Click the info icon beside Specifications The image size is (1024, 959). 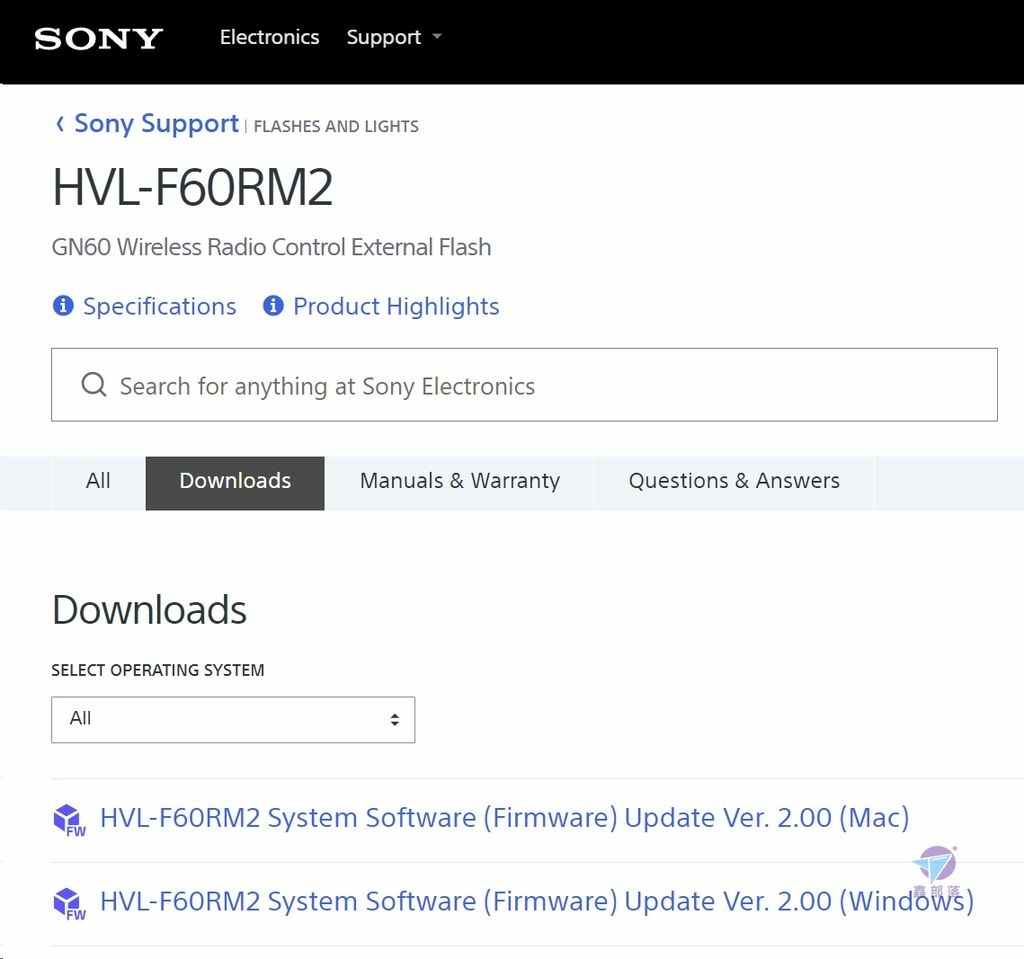63,305
